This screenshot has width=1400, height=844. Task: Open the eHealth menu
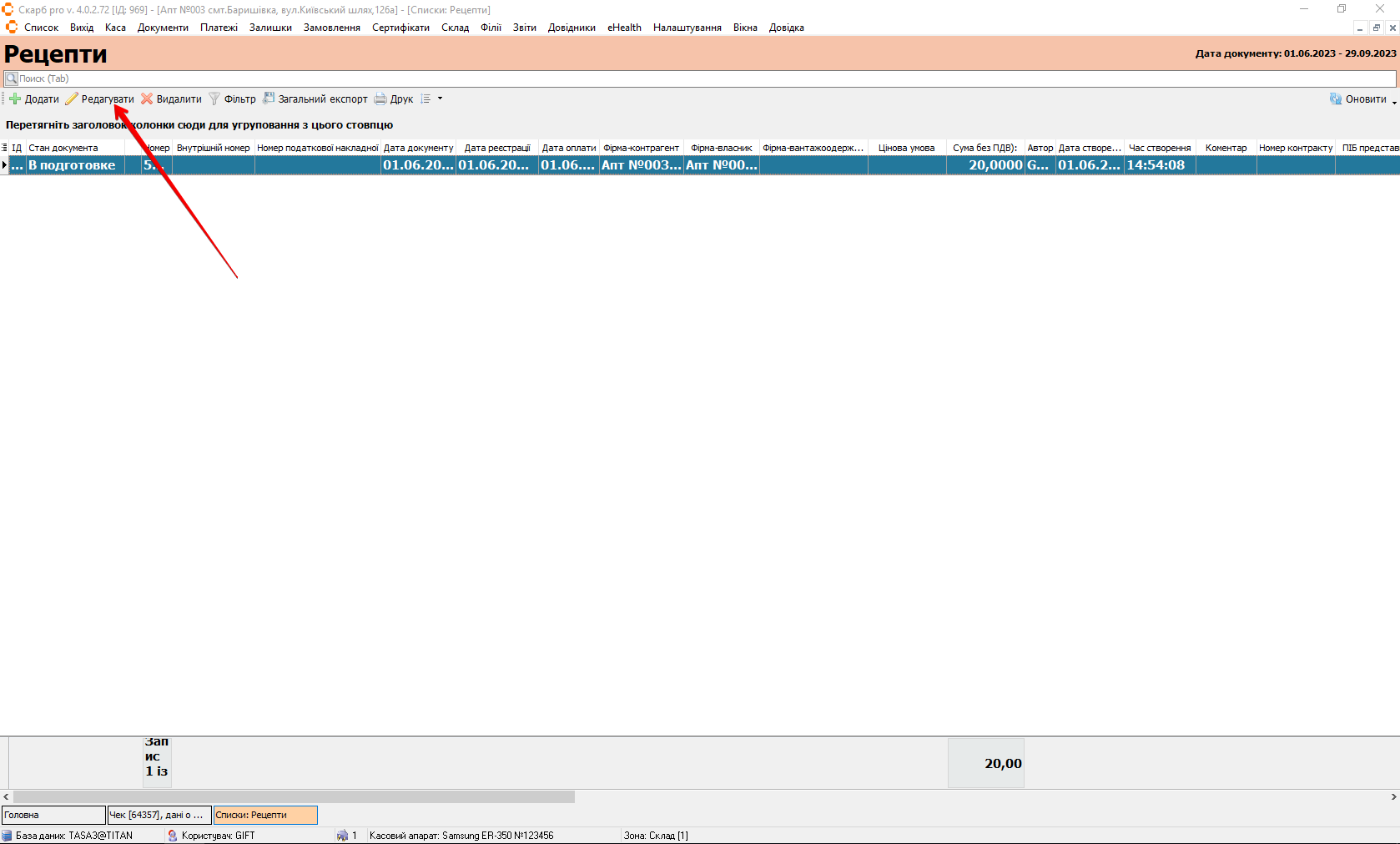[x=624, y=28]
